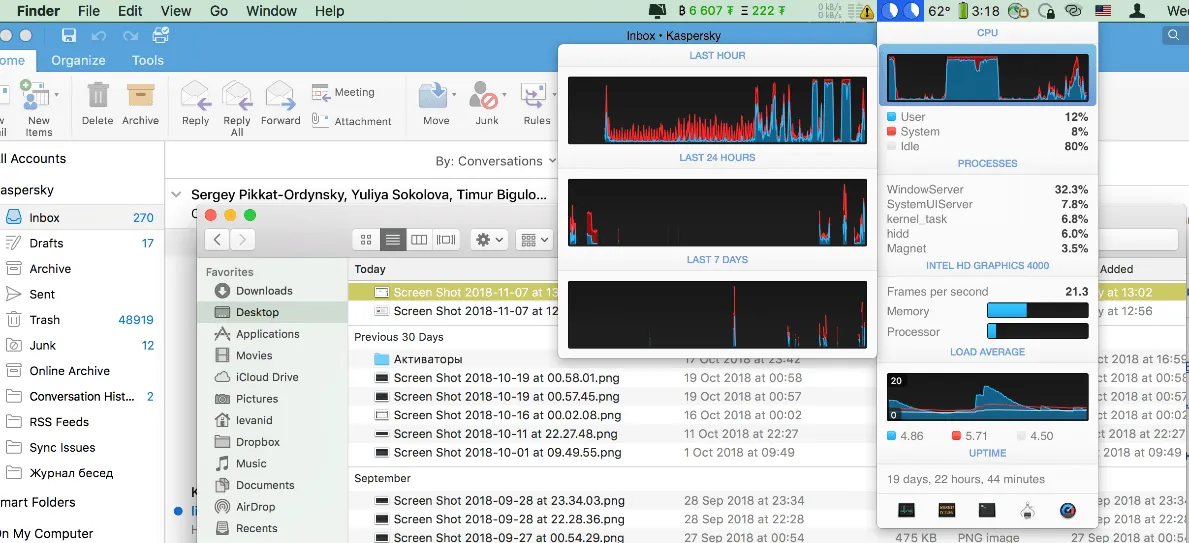Screen dimensions: 1189x543
Task: Go forward in the Finder window
Action: tap(242, 240)
